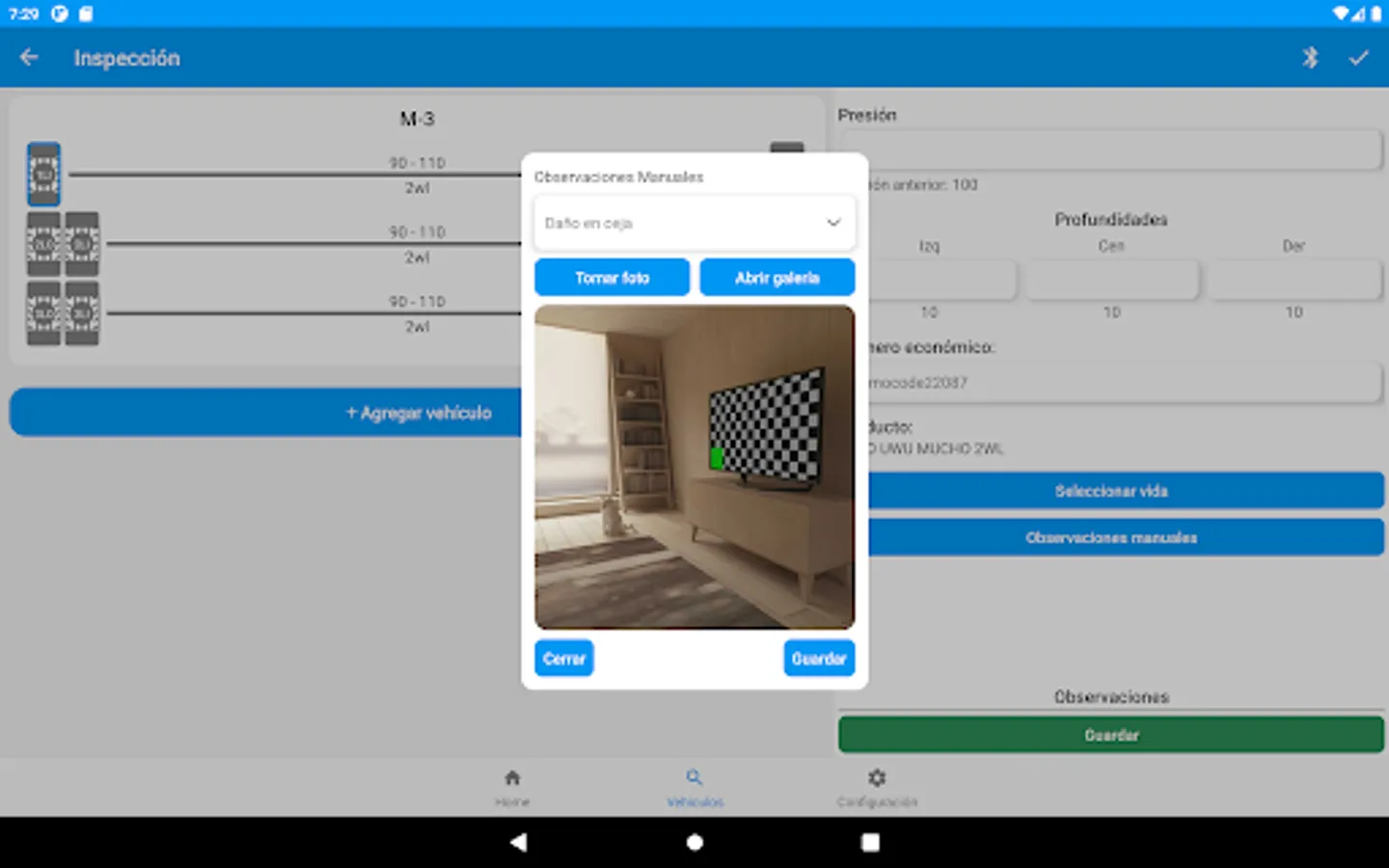1389x868 pixels.
Task: Click the Profundidades heading
Action: click(x=1111, y=220)
